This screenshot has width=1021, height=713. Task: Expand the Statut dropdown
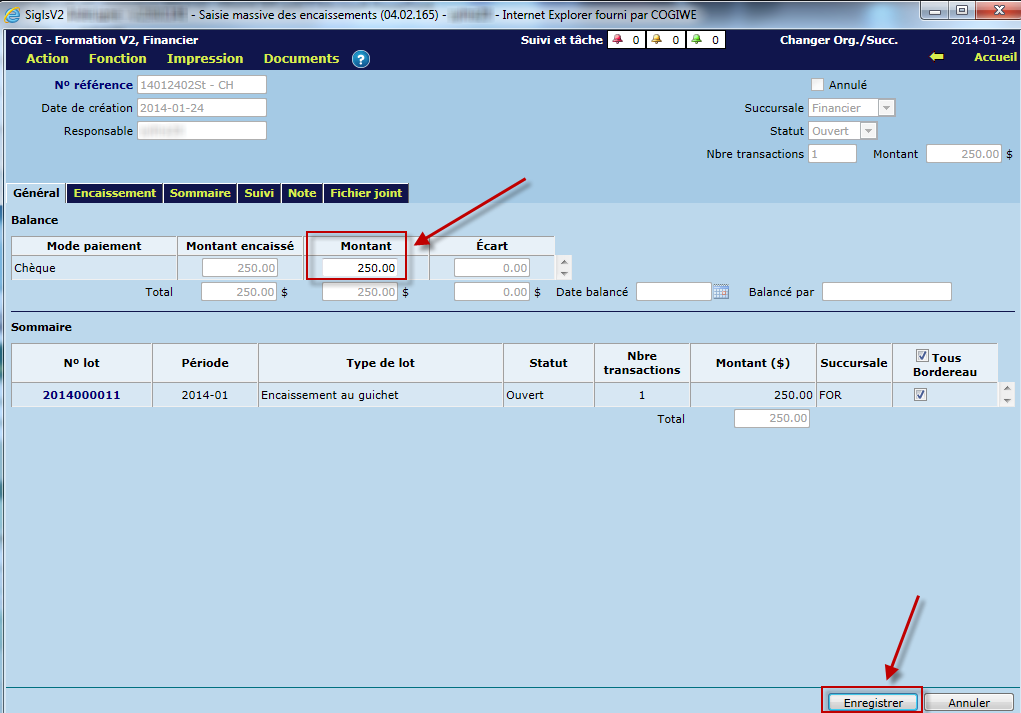point(868,131)
